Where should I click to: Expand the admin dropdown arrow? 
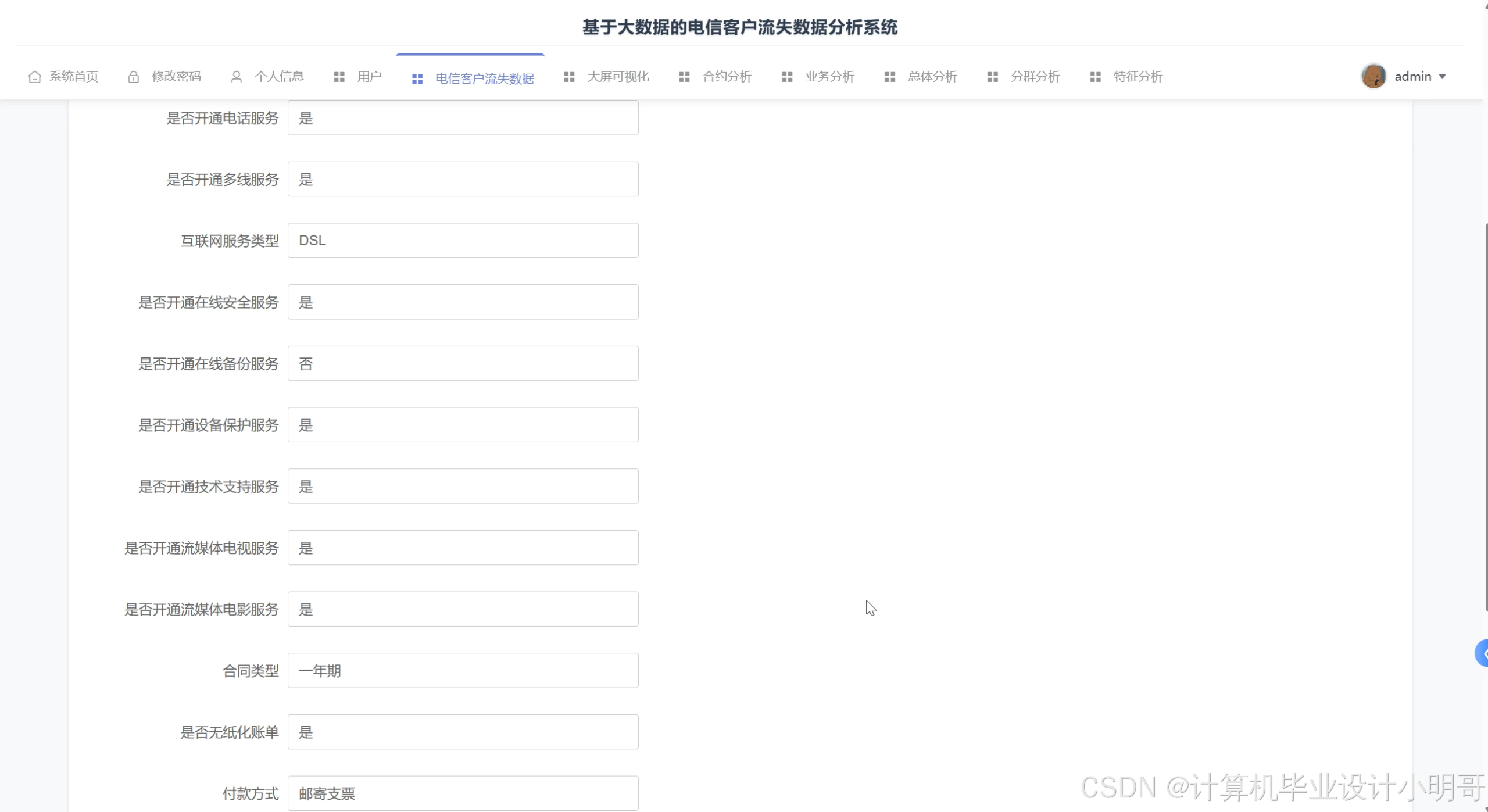tap(1442, 77)
